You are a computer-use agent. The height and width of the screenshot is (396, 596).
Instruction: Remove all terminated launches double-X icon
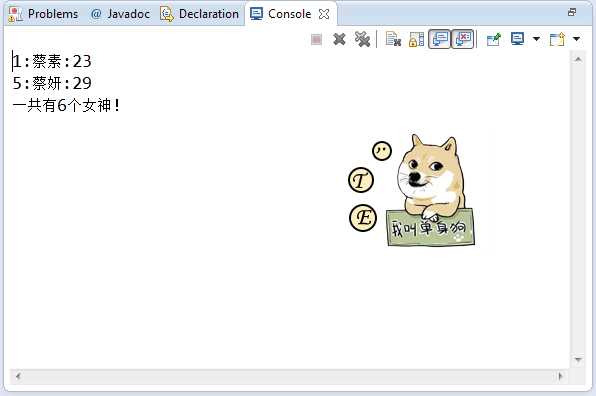362,39
